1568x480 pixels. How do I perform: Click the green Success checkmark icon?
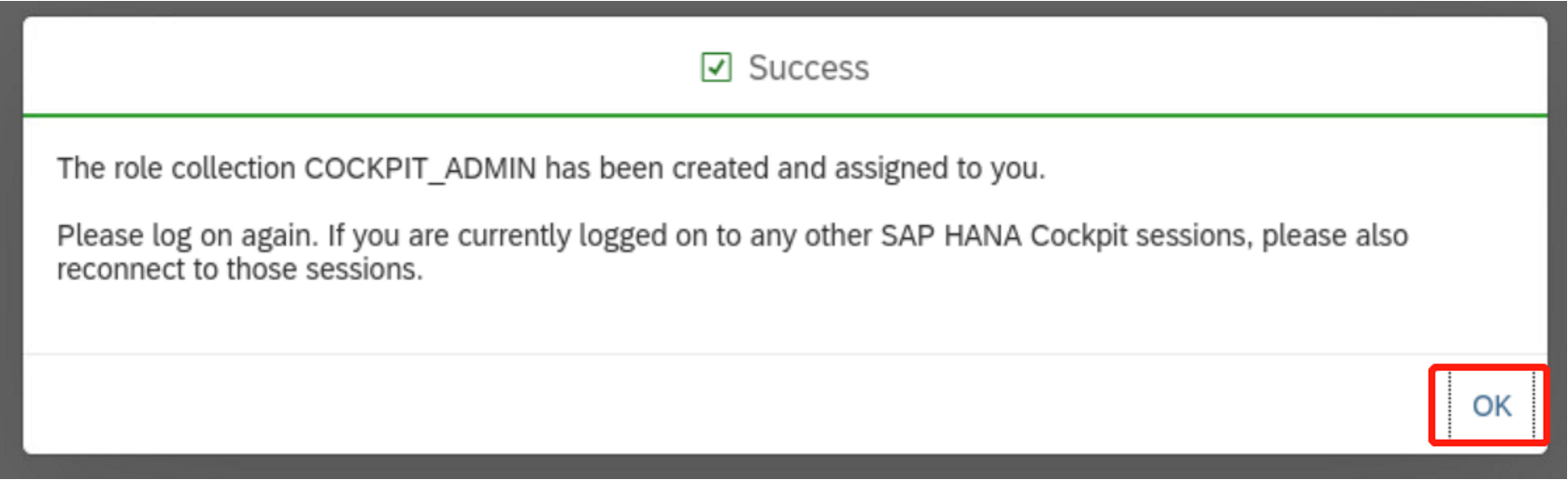coord(716,67)
